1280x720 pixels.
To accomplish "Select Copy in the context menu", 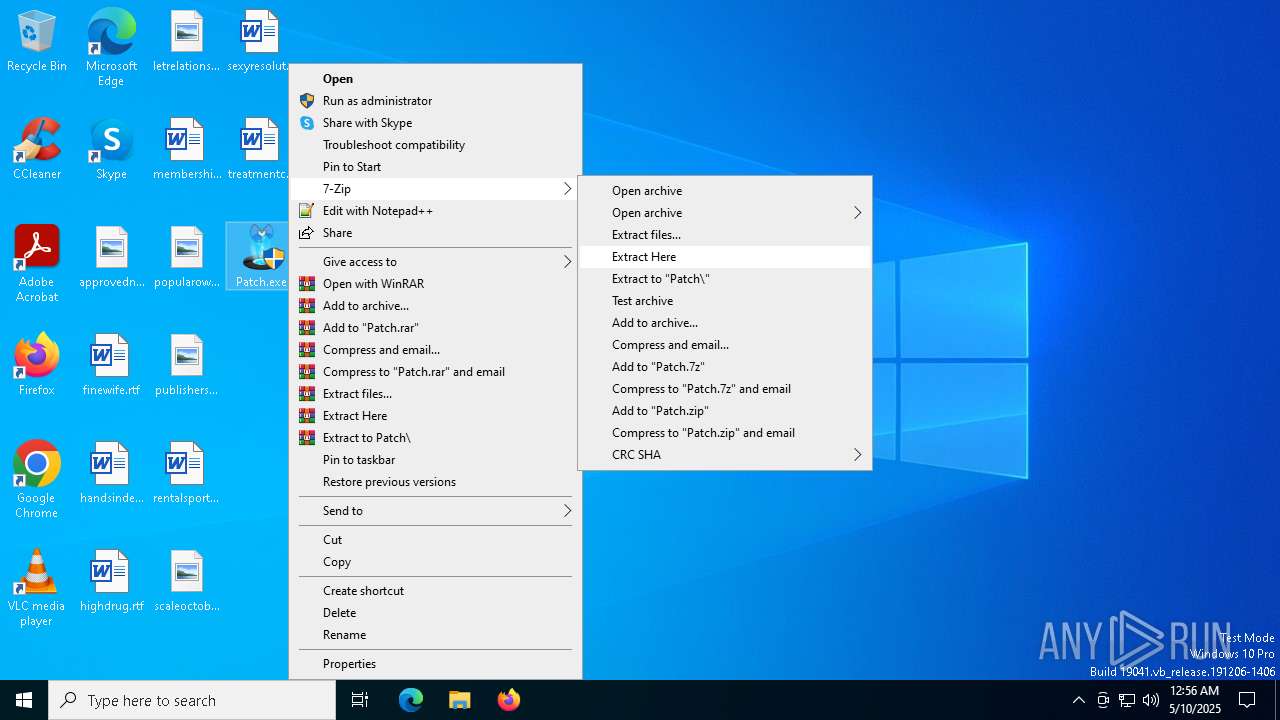I will (435, 562).
